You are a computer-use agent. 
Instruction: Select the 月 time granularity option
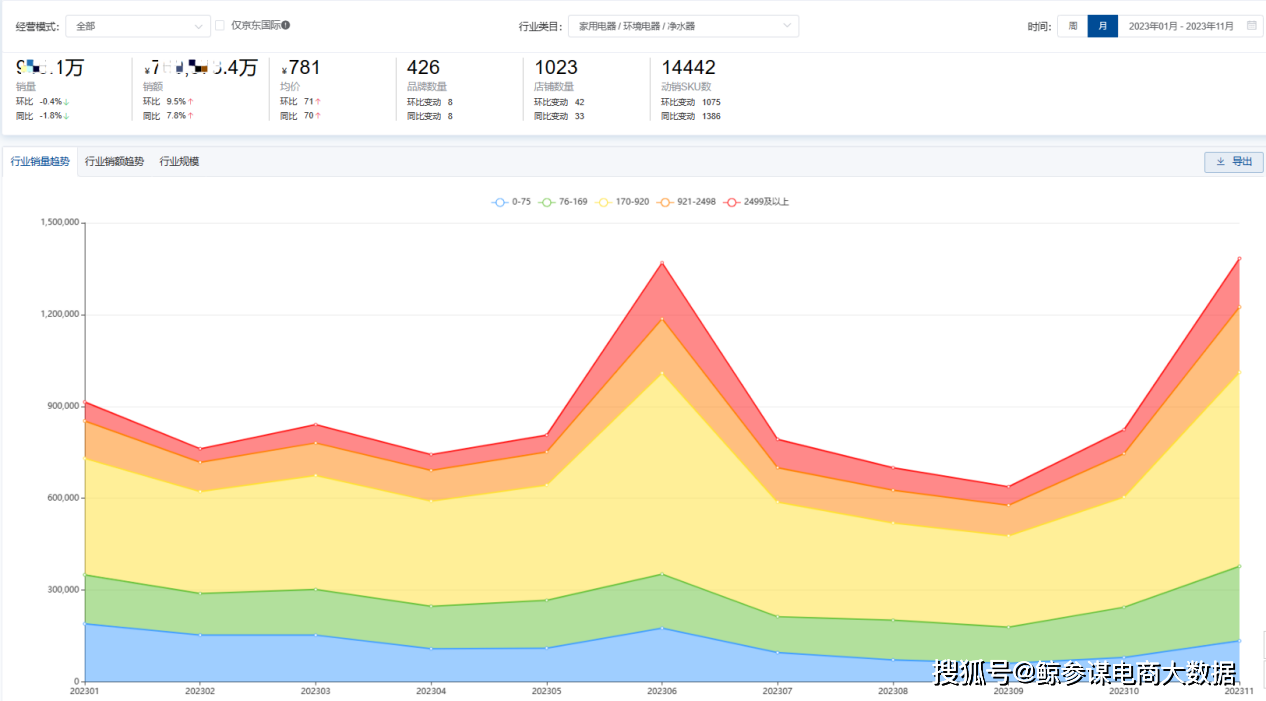click(1103, 26)
